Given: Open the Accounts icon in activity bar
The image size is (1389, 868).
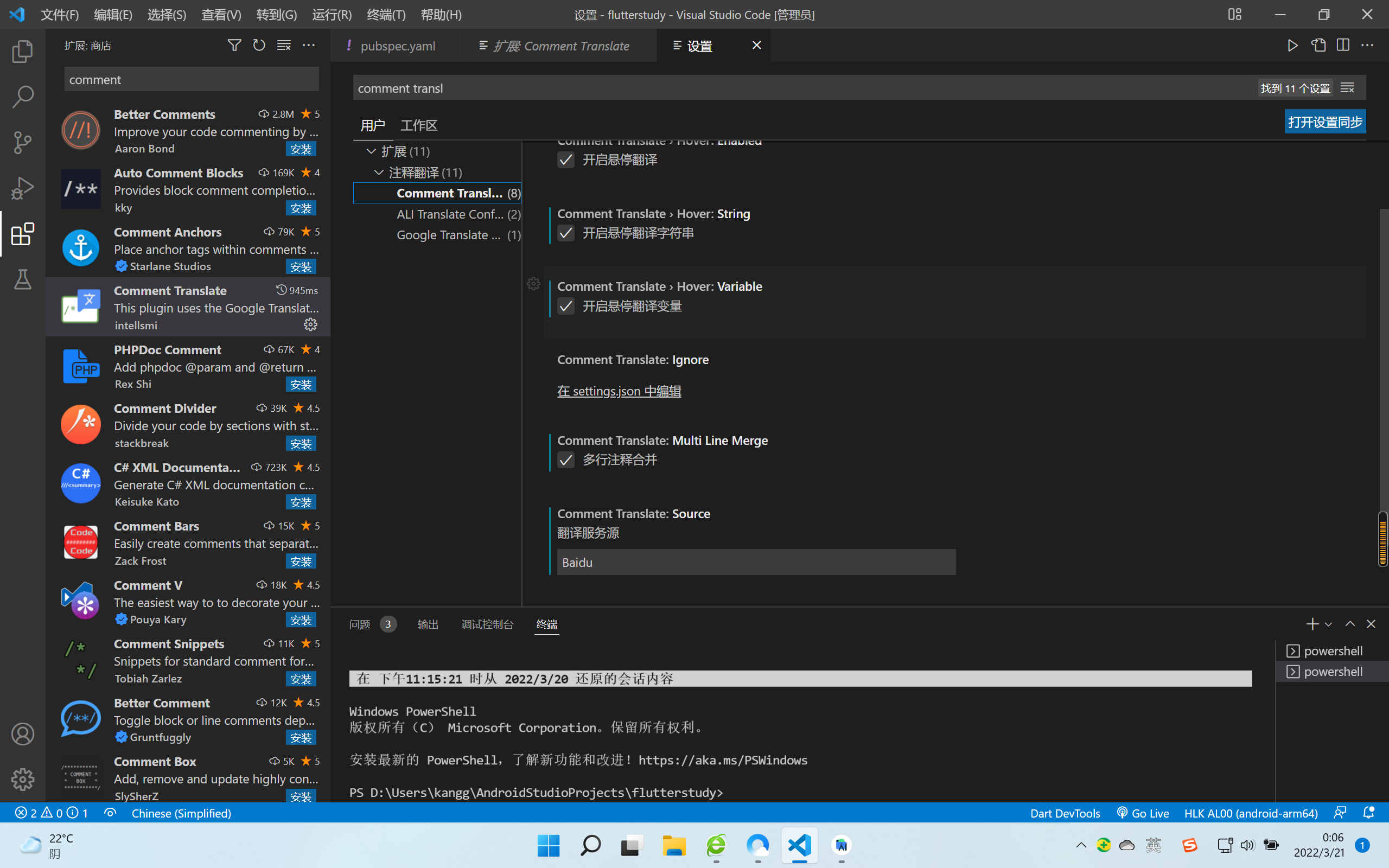Looking at the screenshot, I should point(22,733).
